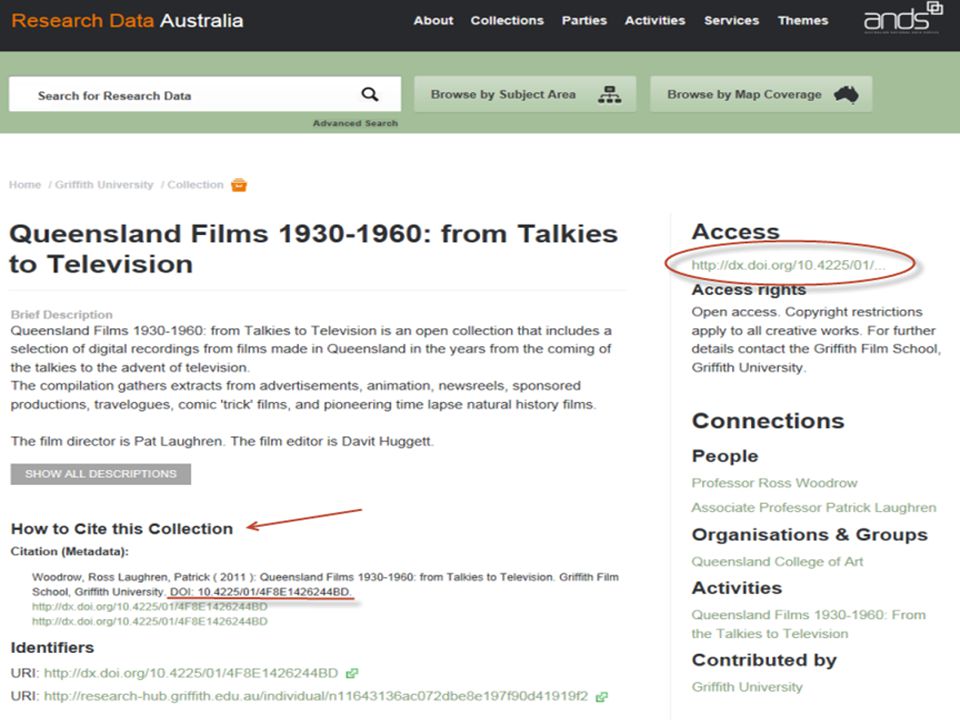This screenshot has height=720, width=960.
Task: Open the Services menu item
Action: tap(731, 20)
